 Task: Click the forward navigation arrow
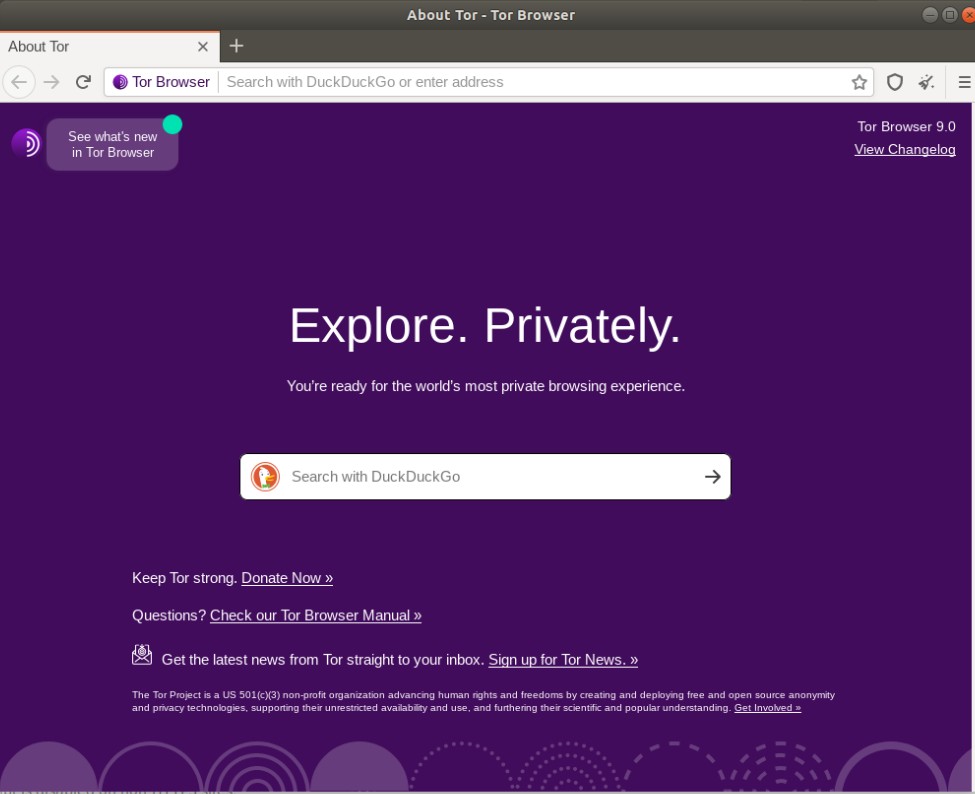click(x=52, y=82)
